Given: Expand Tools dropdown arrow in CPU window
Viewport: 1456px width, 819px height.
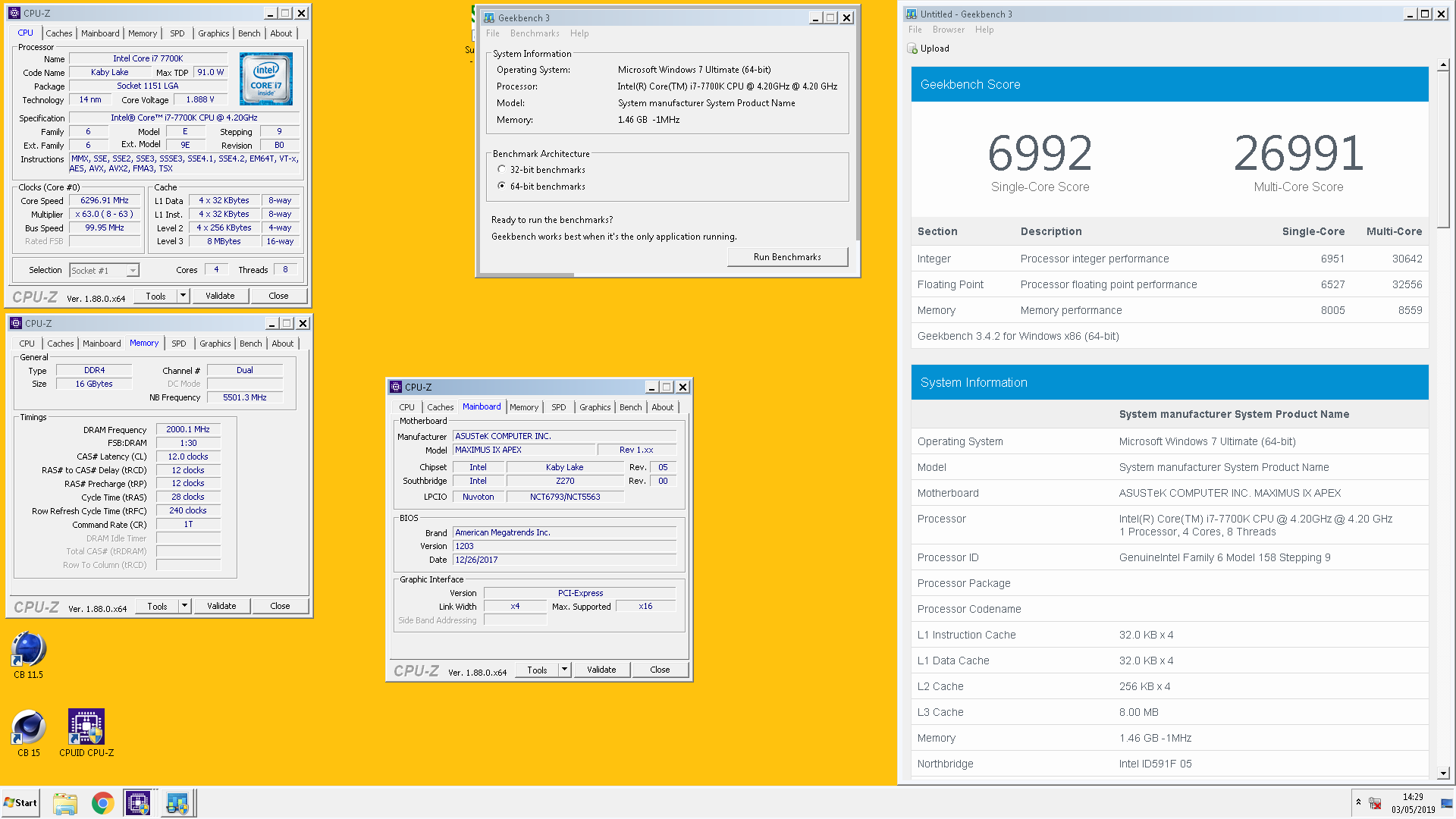Looking at the screenshot, I should 183,296.
